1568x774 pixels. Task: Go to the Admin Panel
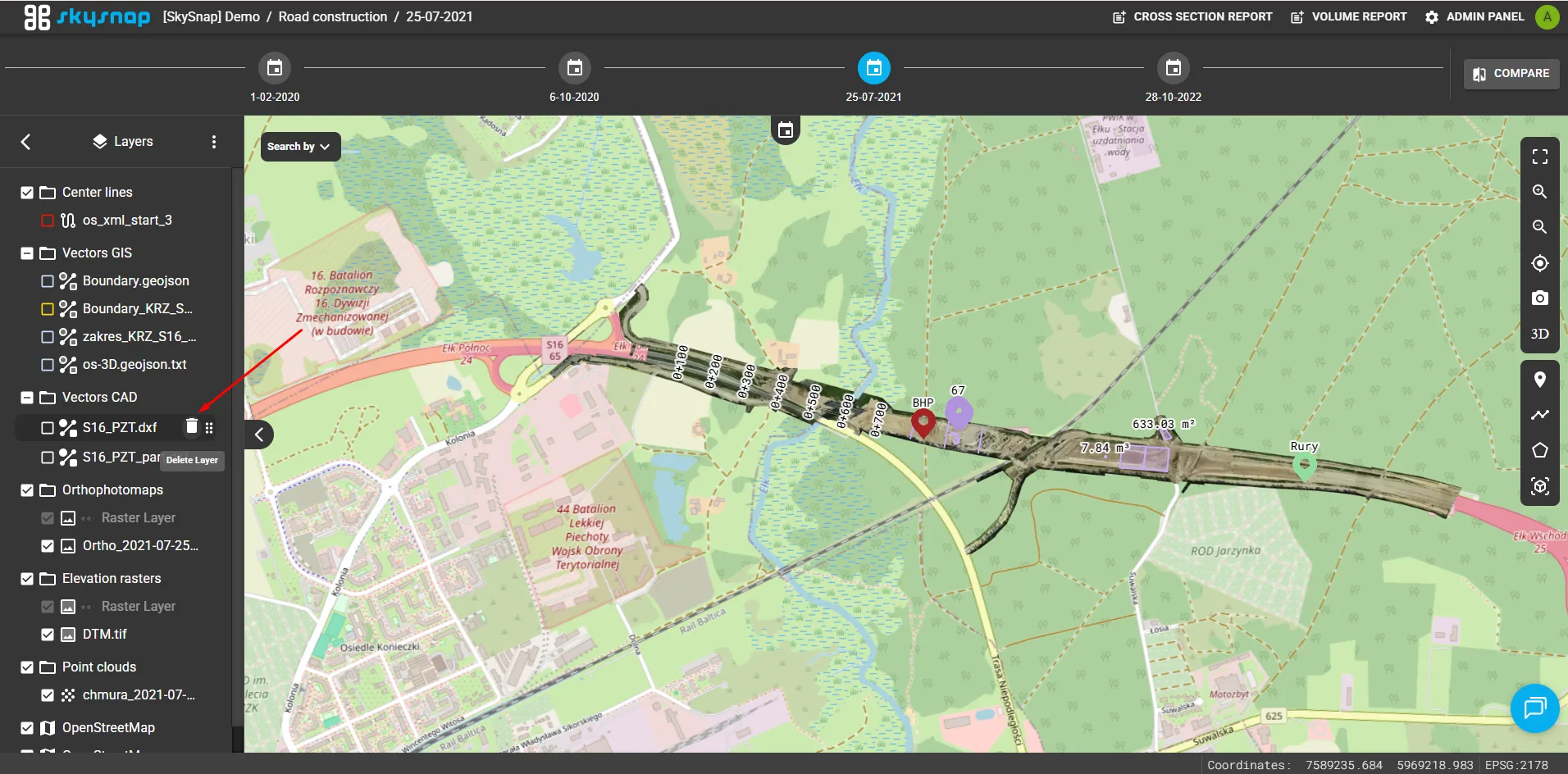click(1475, 16)
